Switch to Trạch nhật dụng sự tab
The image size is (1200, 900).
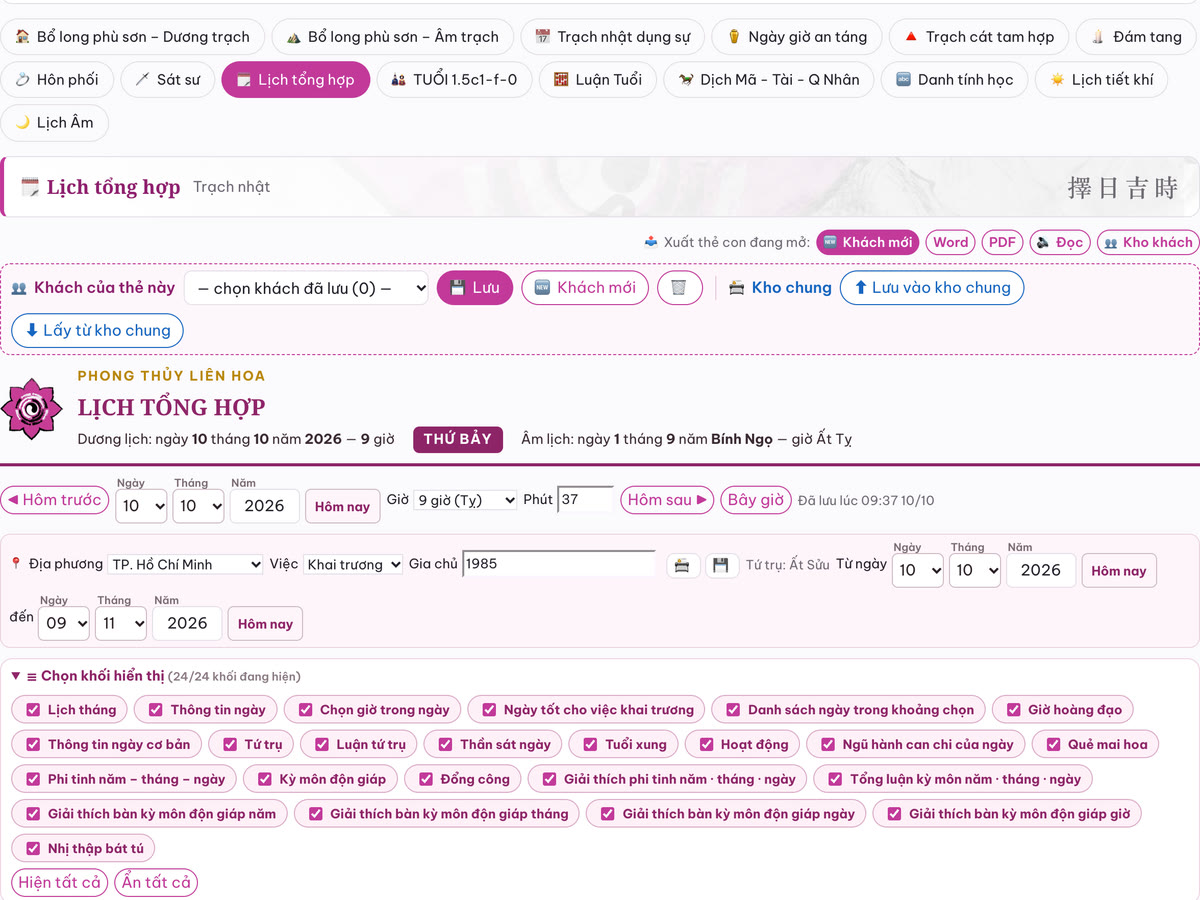613,37
